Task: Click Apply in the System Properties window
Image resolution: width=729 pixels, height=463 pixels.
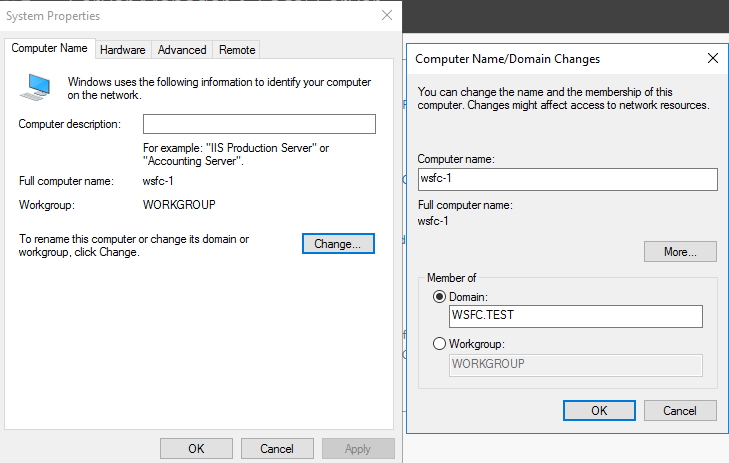Action: (358, 449)
